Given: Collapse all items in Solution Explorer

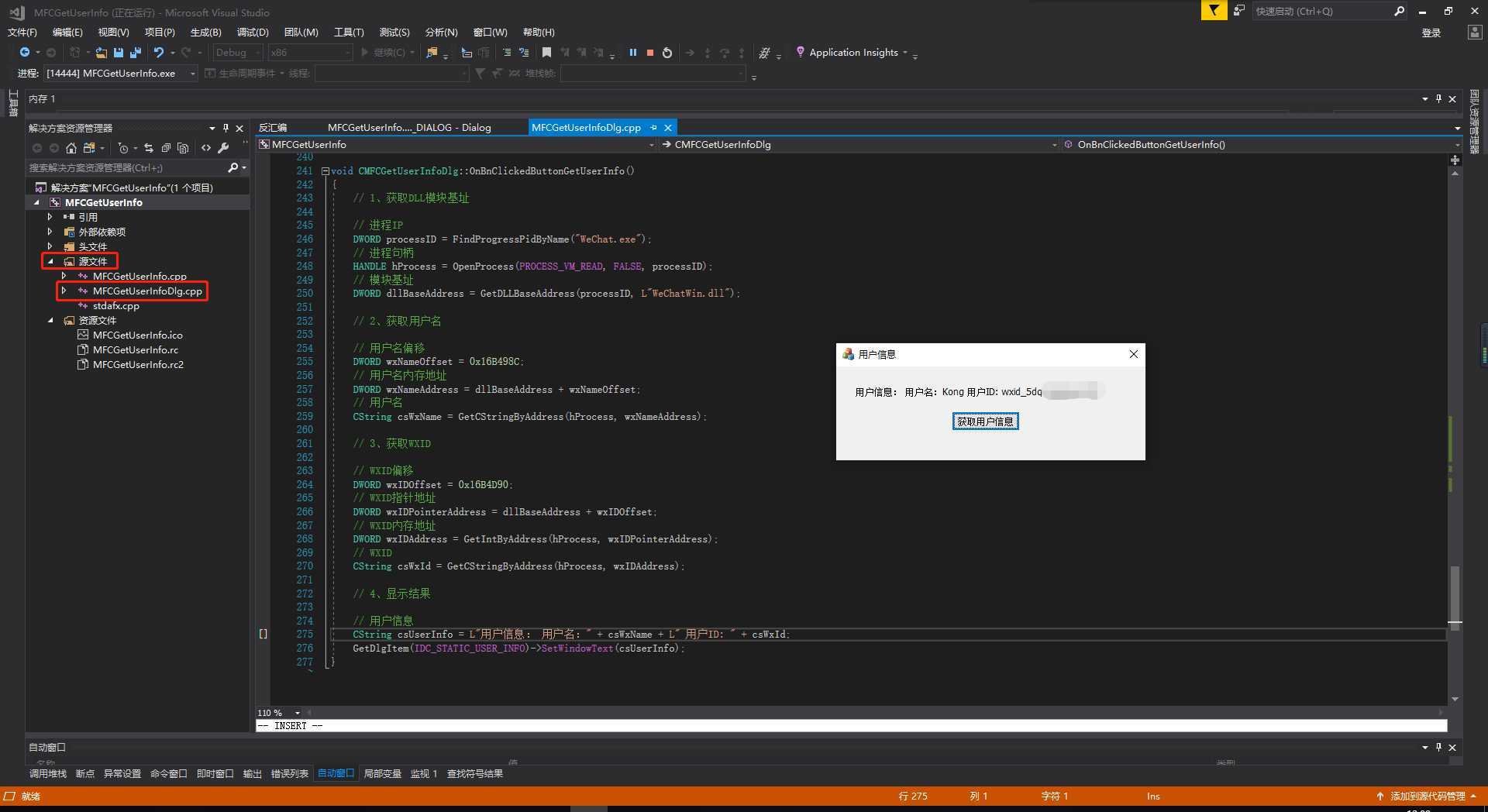Looking at the screenshot, I should coord(166,147).
